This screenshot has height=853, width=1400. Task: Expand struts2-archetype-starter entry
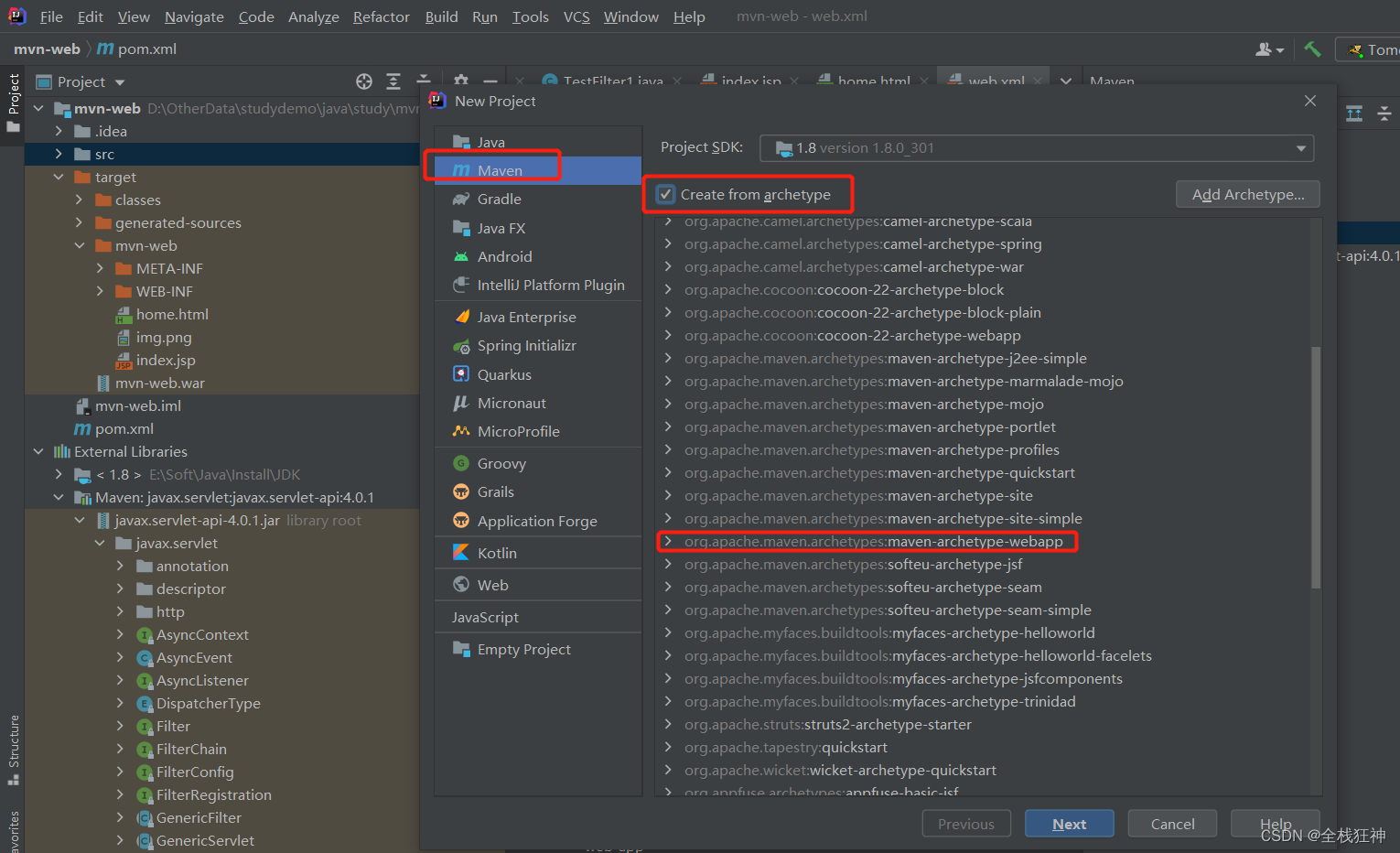(x=668, y=724)
